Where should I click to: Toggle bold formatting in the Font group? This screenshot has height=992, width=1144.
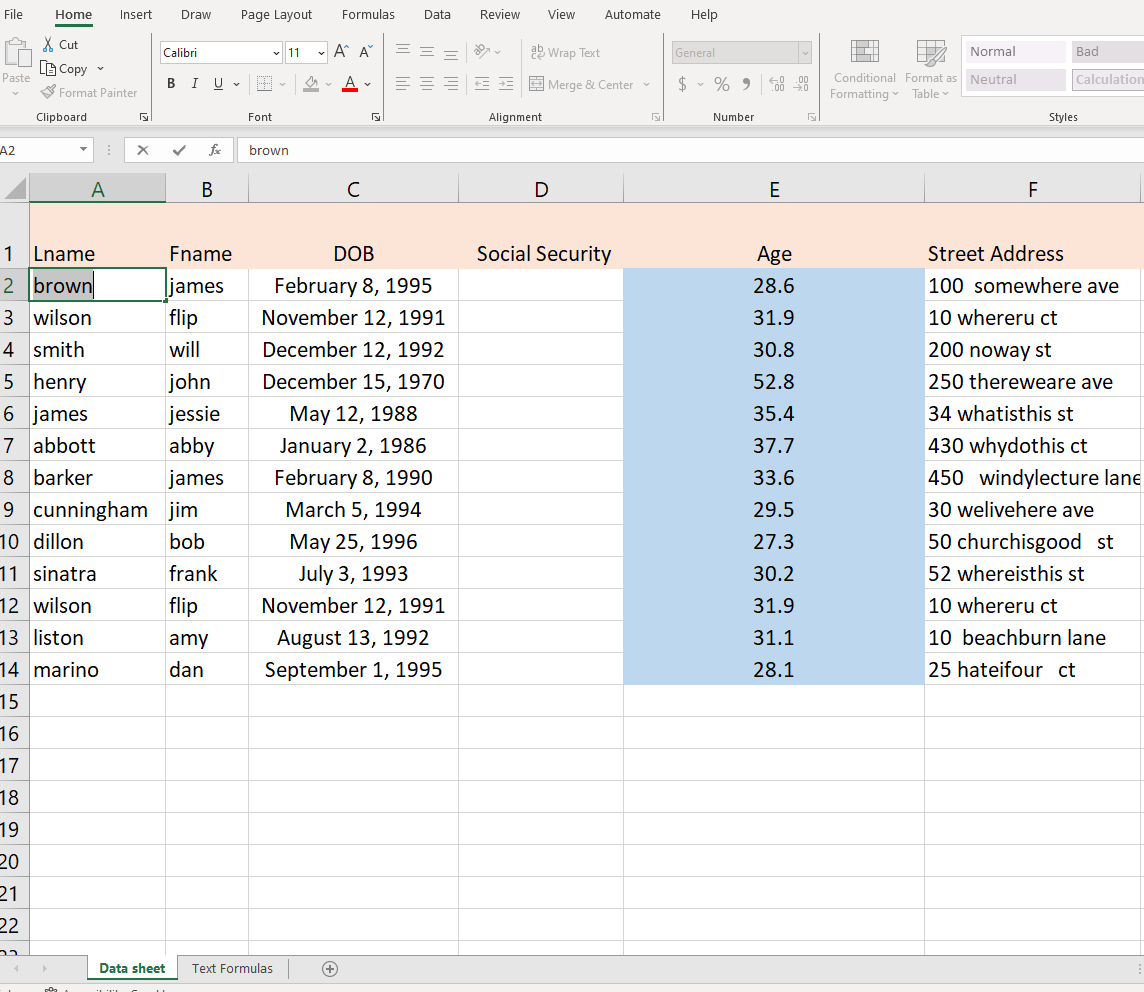170,83
